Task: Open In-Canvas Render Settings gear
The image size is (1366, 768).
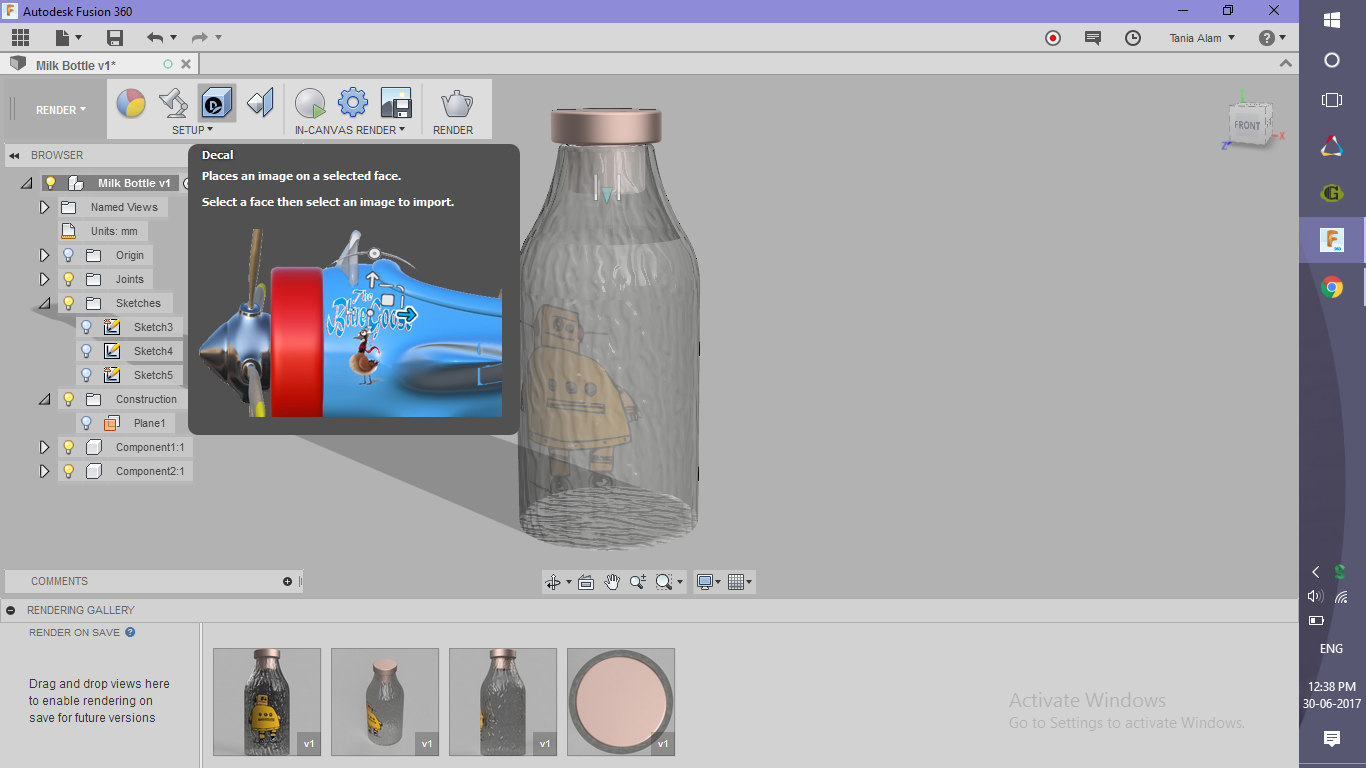Action: pos(353,103)
